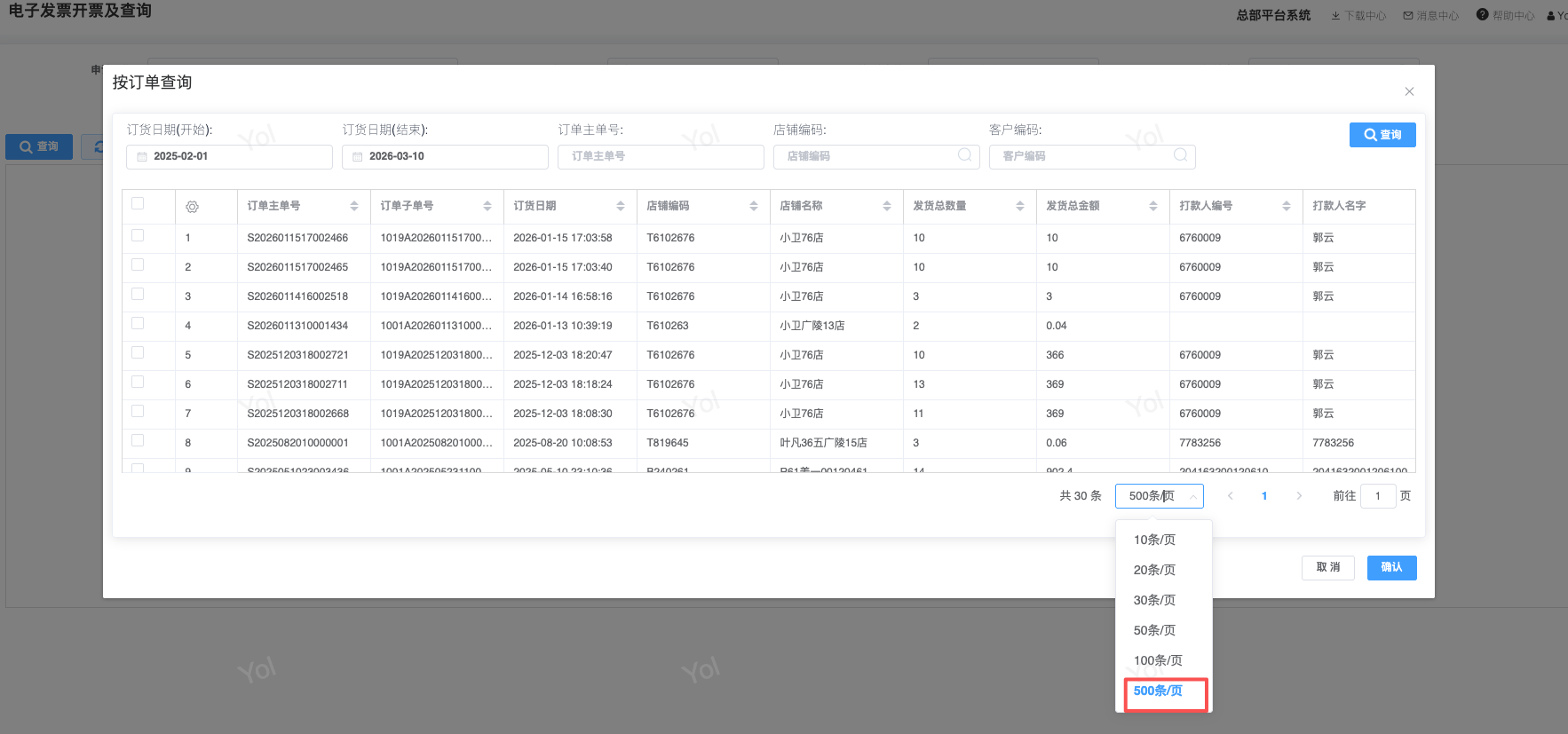The image size is (1568, 734).
Task: Click the sort icon for 发货总金额 column
Action: pyautogui.click(x=1153, y=206)
